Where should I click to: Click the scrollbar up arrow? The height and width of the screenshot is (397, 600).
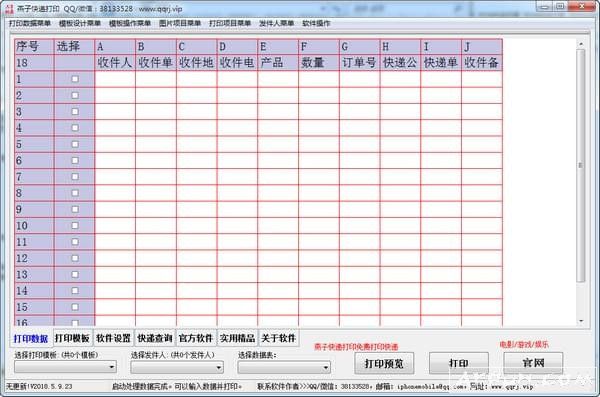click(x=581, y=44)
